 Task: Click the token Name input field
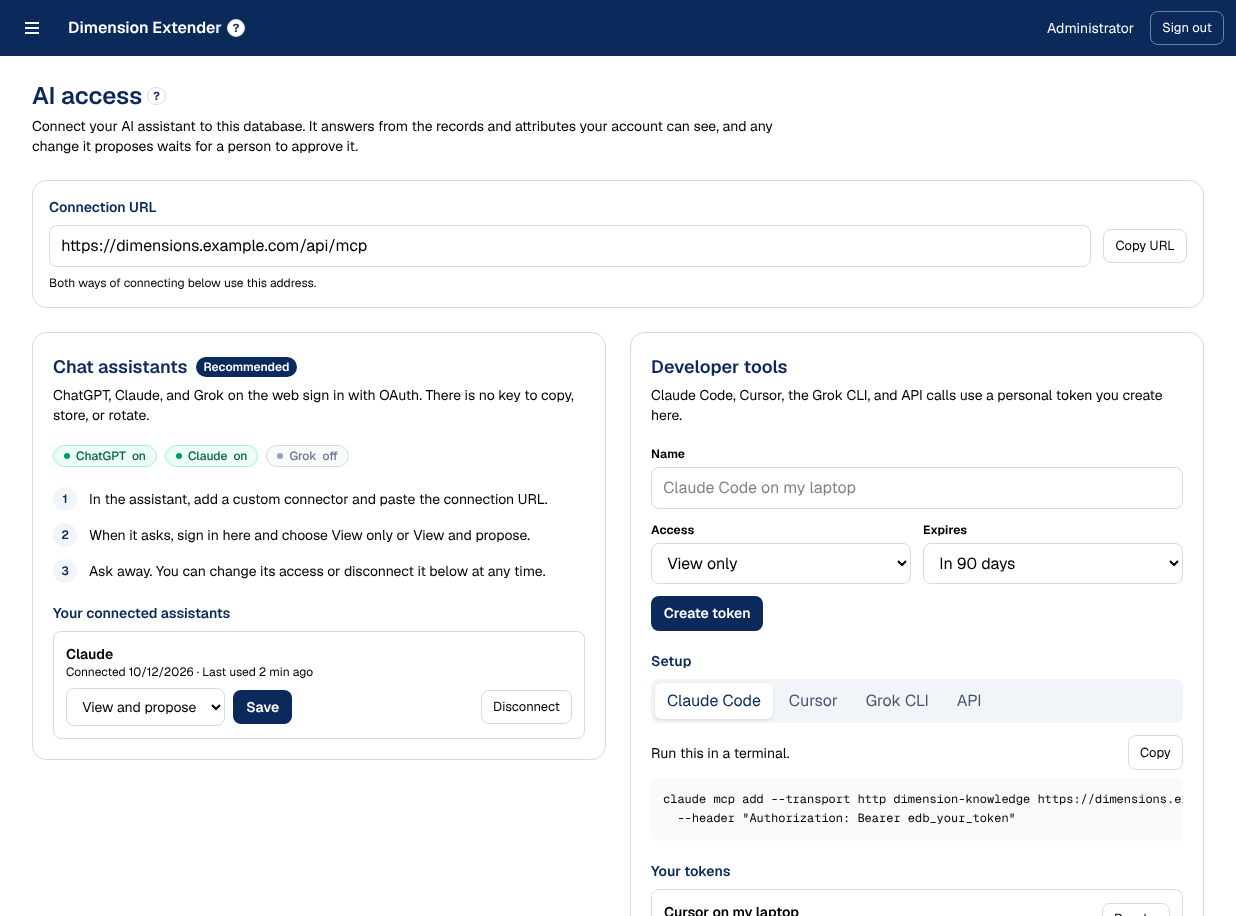pos(917,488)
